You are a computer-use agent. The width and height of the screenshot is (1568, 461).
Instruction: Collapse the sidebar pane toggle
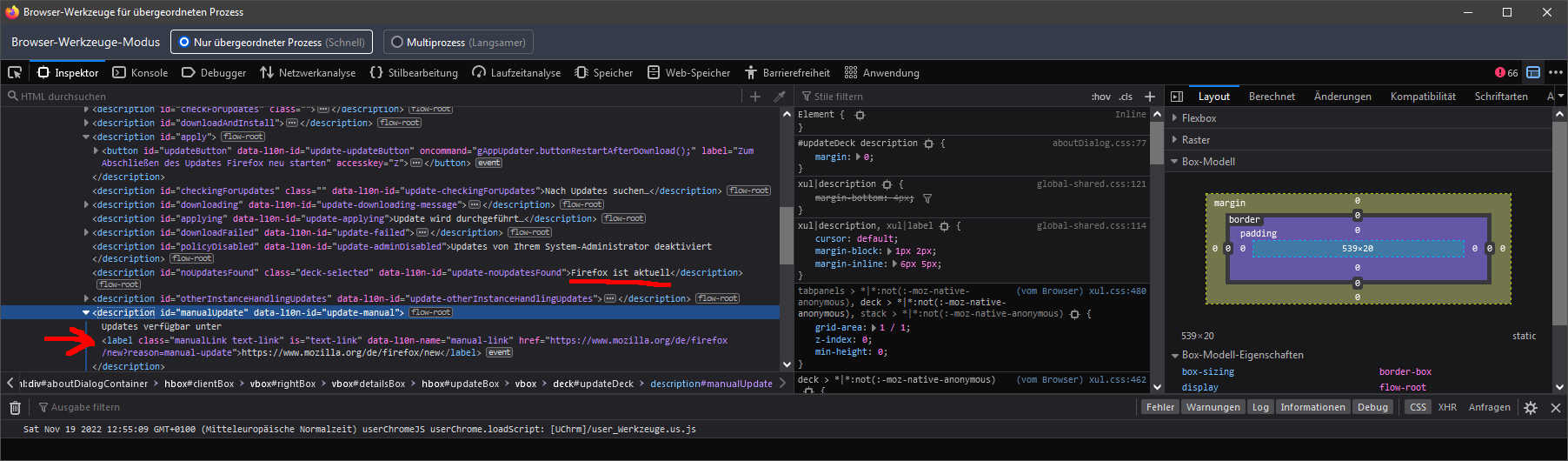coord(1177,97)
